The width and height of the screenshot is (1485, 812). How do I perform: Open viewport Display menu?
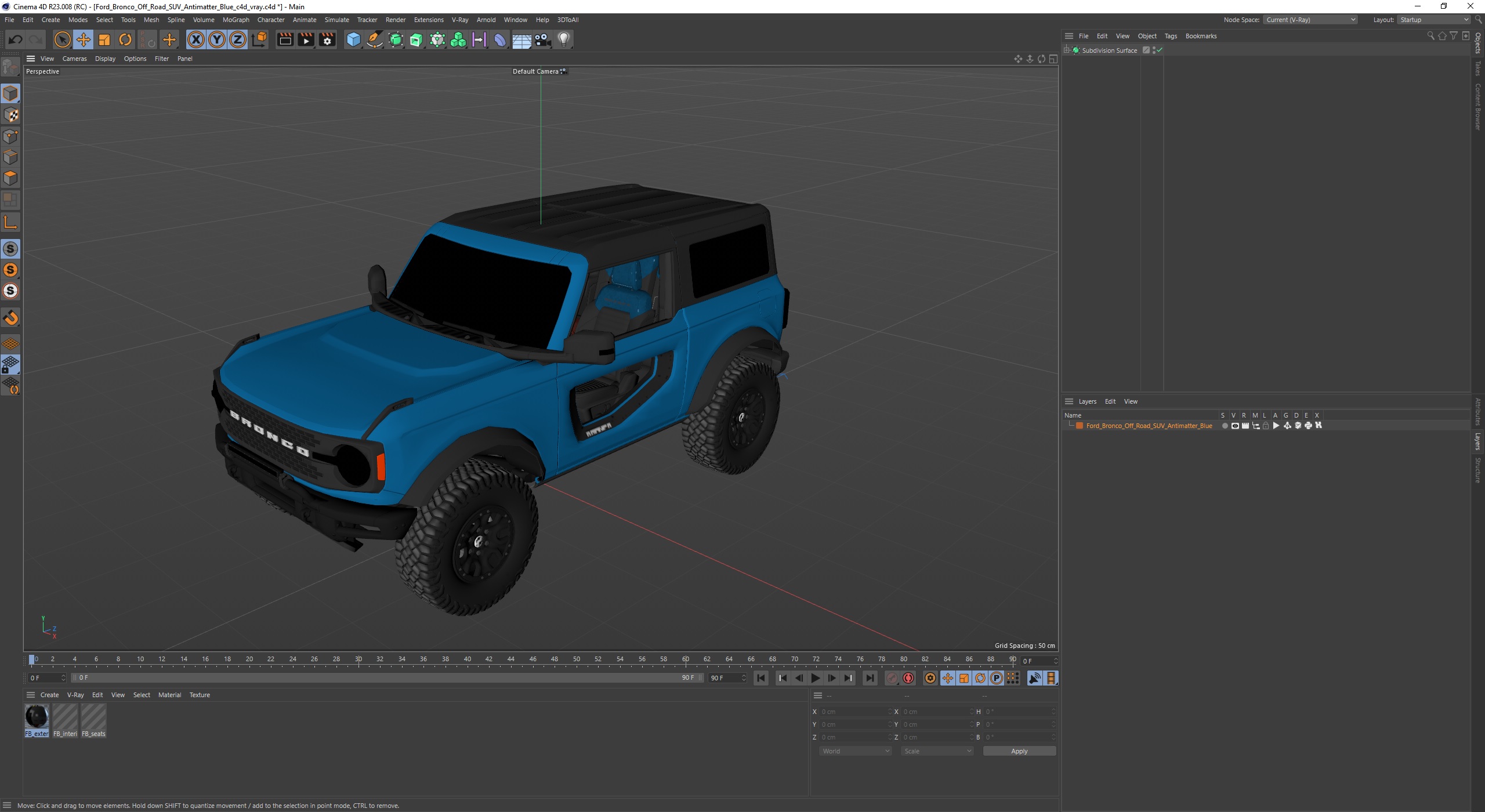[105, 59]
